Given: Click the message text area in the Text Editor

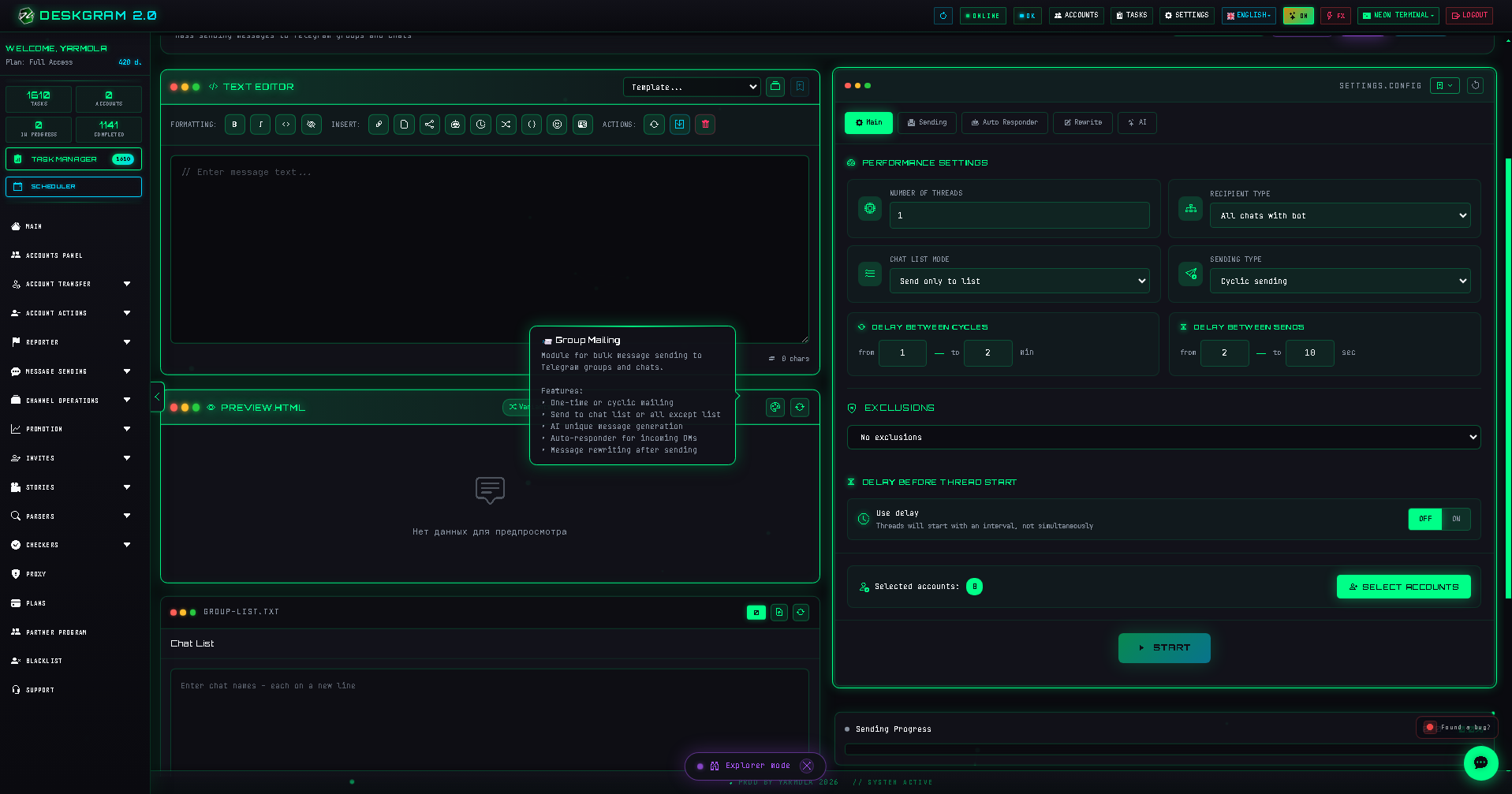Looking at the screenshot, I should tap(489, 249).
